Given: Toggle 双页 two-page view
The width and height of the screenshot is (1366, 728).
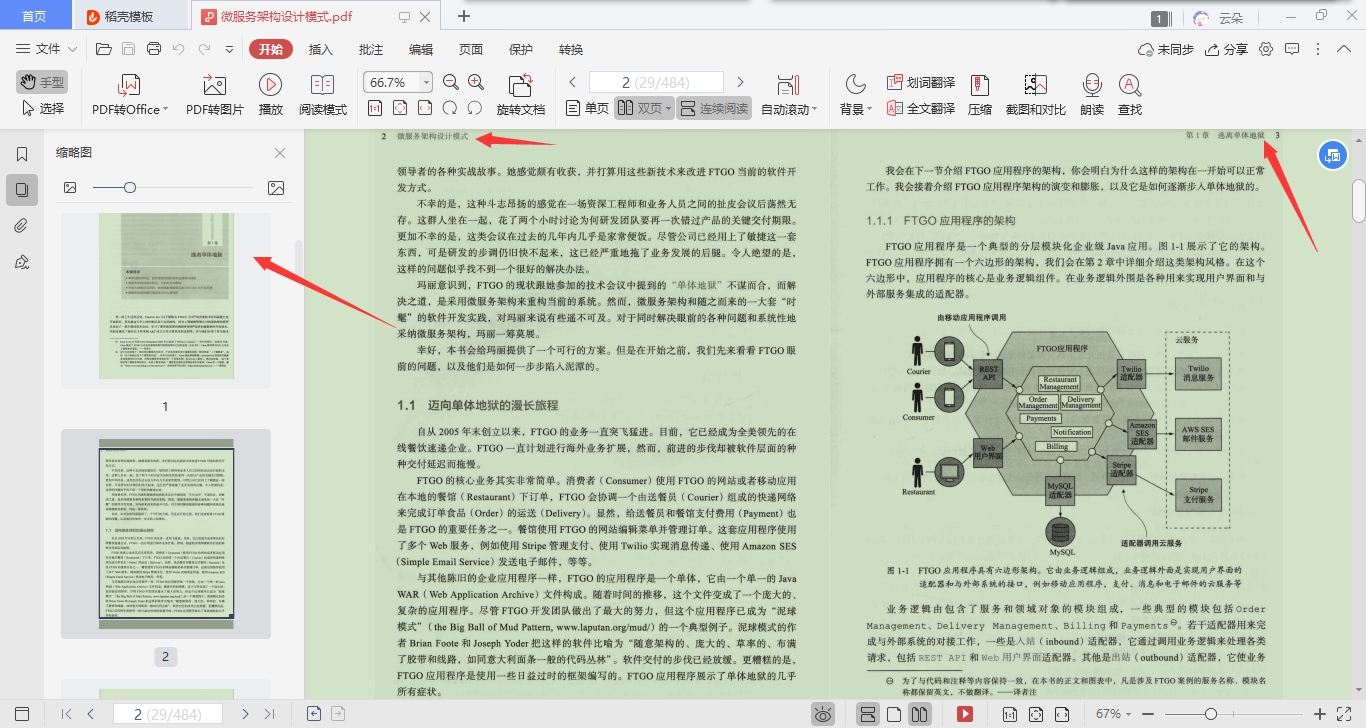Looking at the screenshot, I should point(639,108).
